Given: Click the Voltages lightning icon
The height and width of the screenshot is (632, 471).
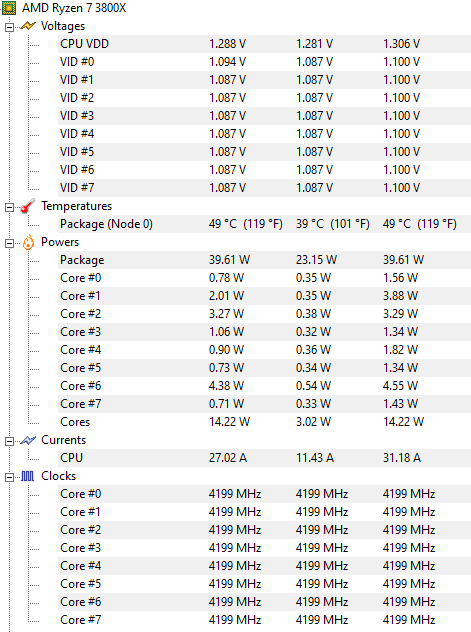Looking at the screenshot, I should click(x=28, y=26).
